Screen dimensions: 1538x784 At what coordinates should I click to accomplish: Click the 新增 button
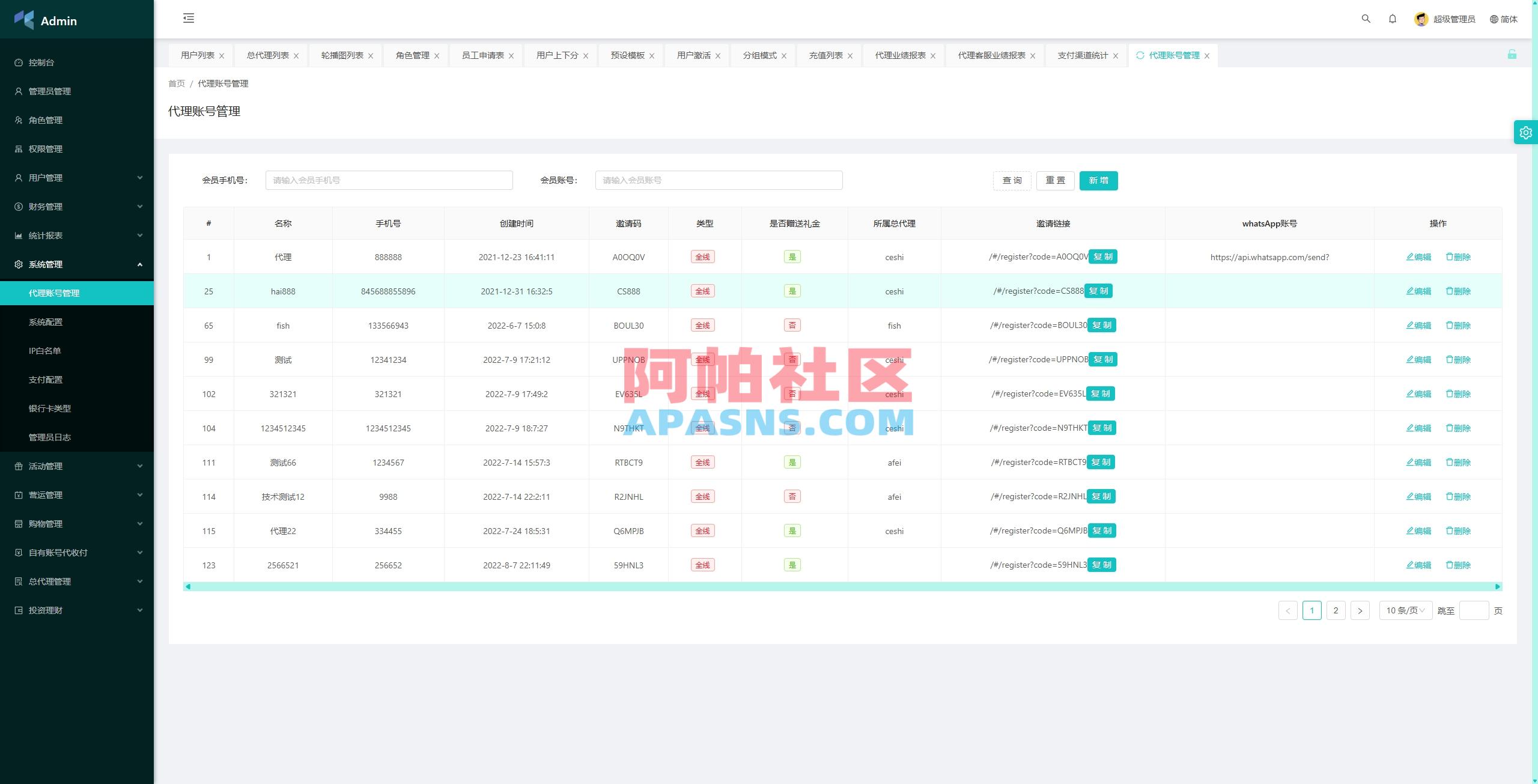tap(1098, 180)
